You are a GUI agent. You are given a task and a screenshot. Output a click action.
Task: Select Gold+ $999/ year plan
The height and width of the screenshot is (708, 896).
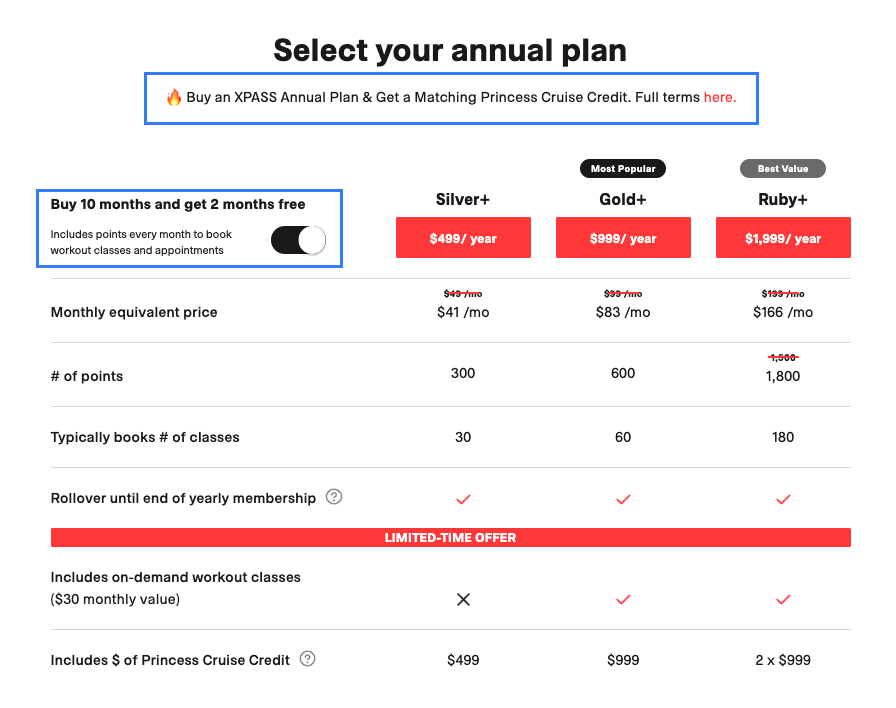623,238
